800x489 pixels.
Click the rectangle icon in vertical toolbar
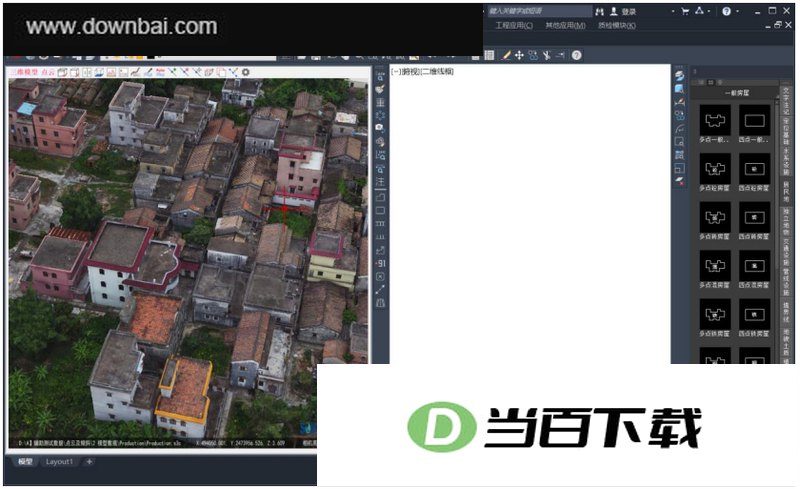380,210
